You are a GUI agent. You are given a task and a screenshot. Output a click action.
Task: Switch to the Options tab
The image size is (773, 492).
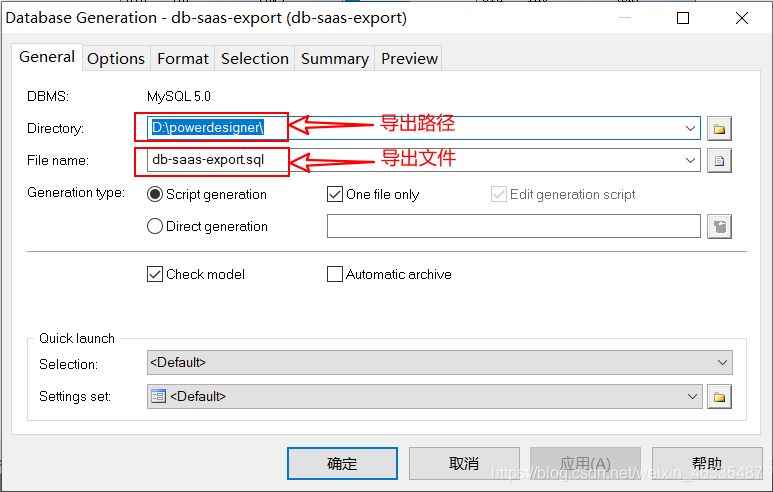(x=116, y=59)
